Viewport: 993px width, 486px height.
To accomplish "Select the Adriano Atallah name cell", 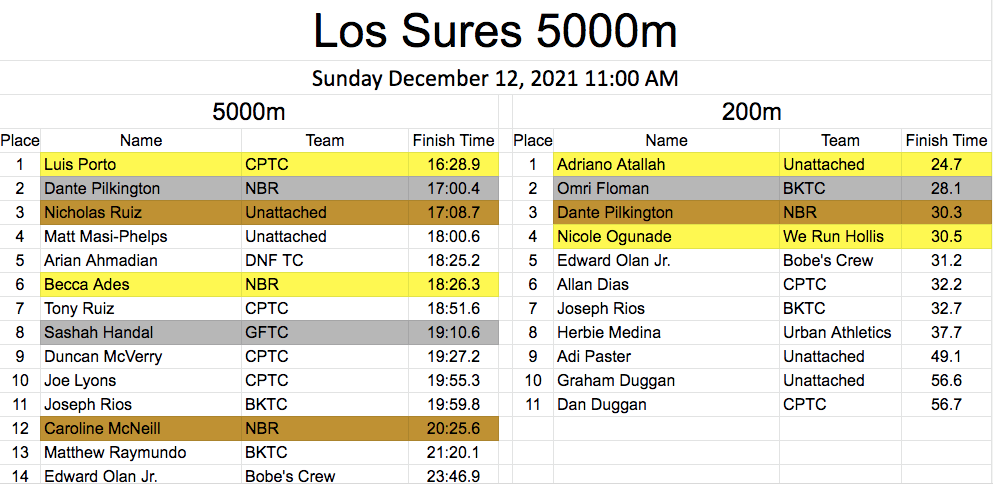I will 666,164.
